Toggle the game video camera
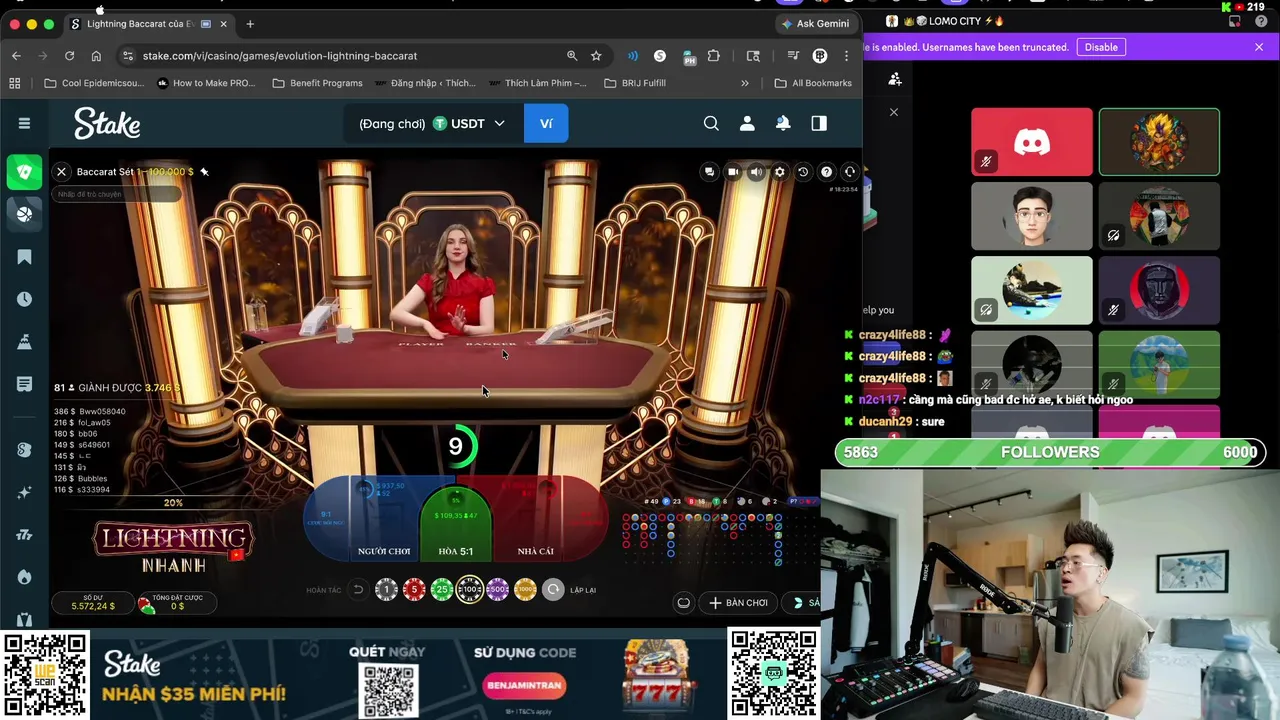1280x720 pixels. pyautogui.click(x=733, y=172)
